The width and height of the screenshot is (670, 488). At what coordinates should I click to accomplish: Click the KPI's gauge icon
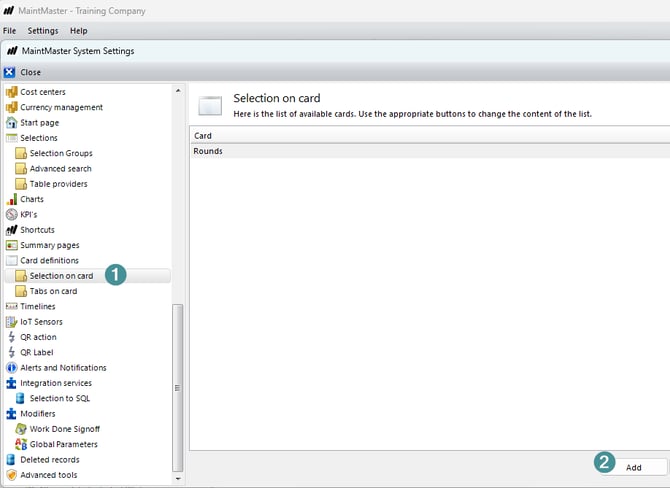tap(12, 215)
